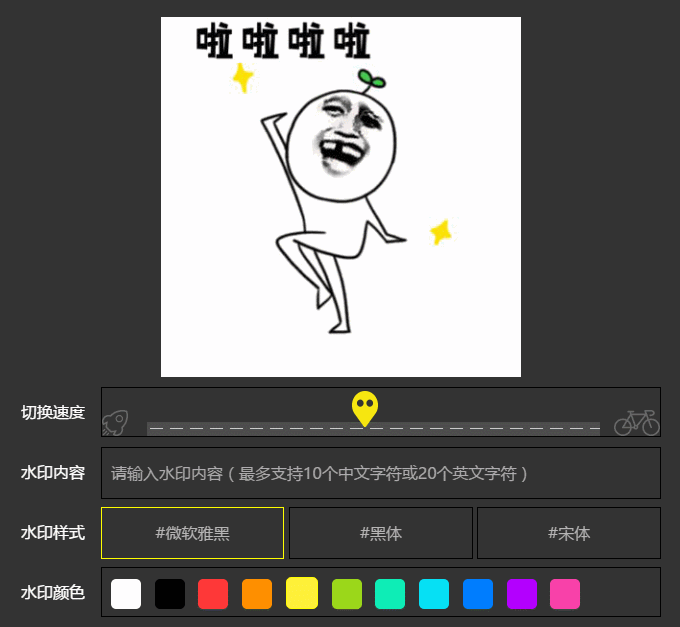Click into the watermark content input field
This screenshot has width=680, height=627.
pos(381,473)
